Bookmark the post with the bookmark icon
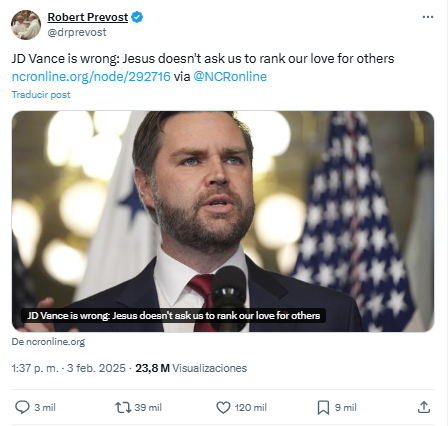 323,407
